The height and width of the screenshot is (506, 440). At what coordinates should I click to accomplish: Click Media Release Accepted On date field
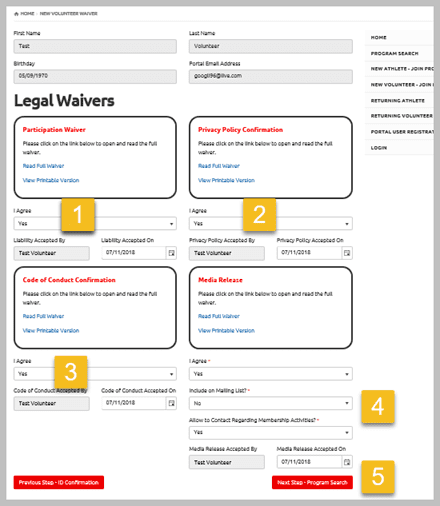[x=309, y=462]
